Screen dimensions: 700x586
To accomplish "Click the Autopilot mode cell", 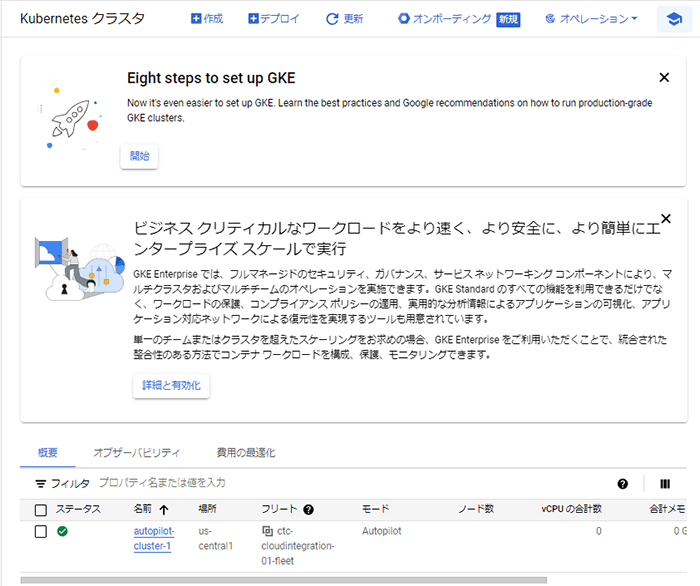I will point(382,531).
